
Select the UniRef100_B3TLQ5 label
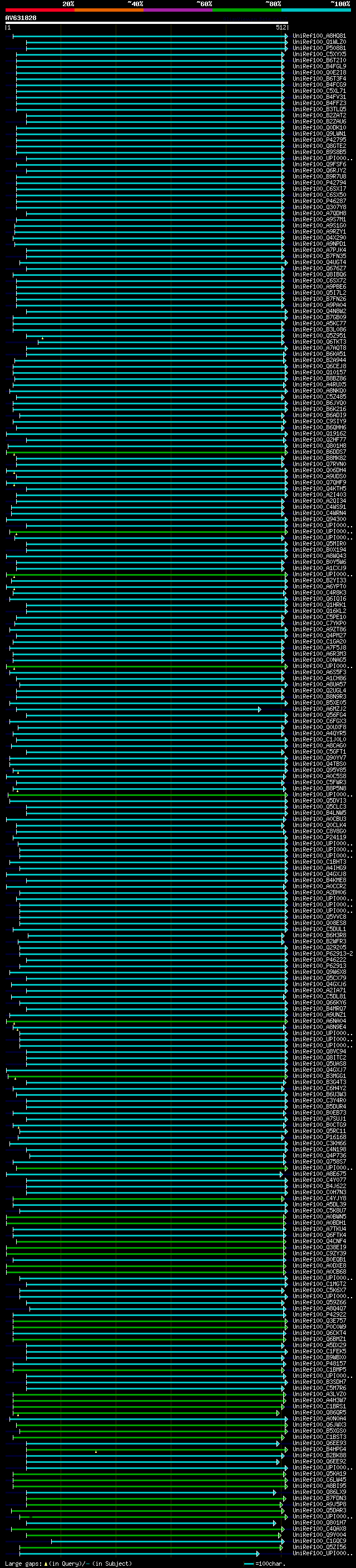click(x=319, y=110)
